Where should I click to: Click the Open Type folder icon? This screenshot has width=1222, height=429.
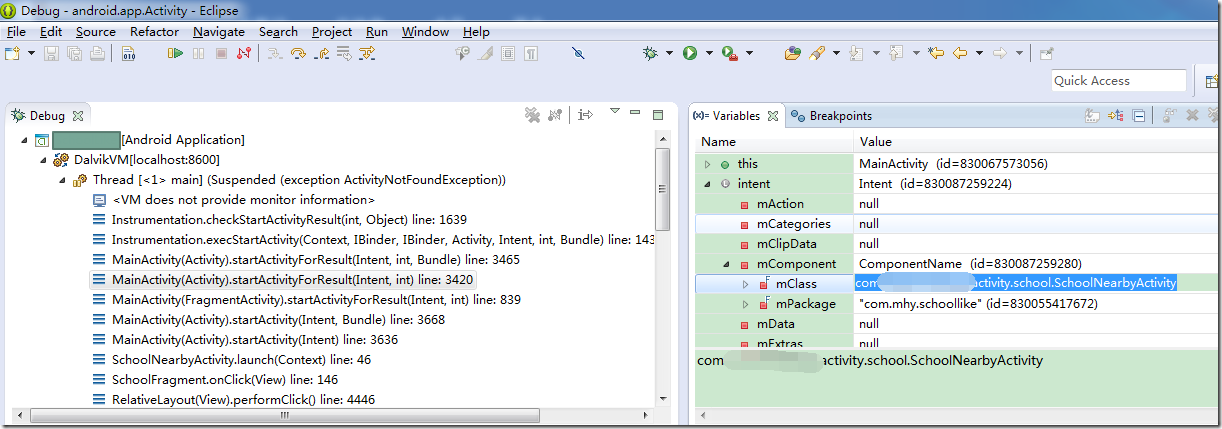pos(793,53)
